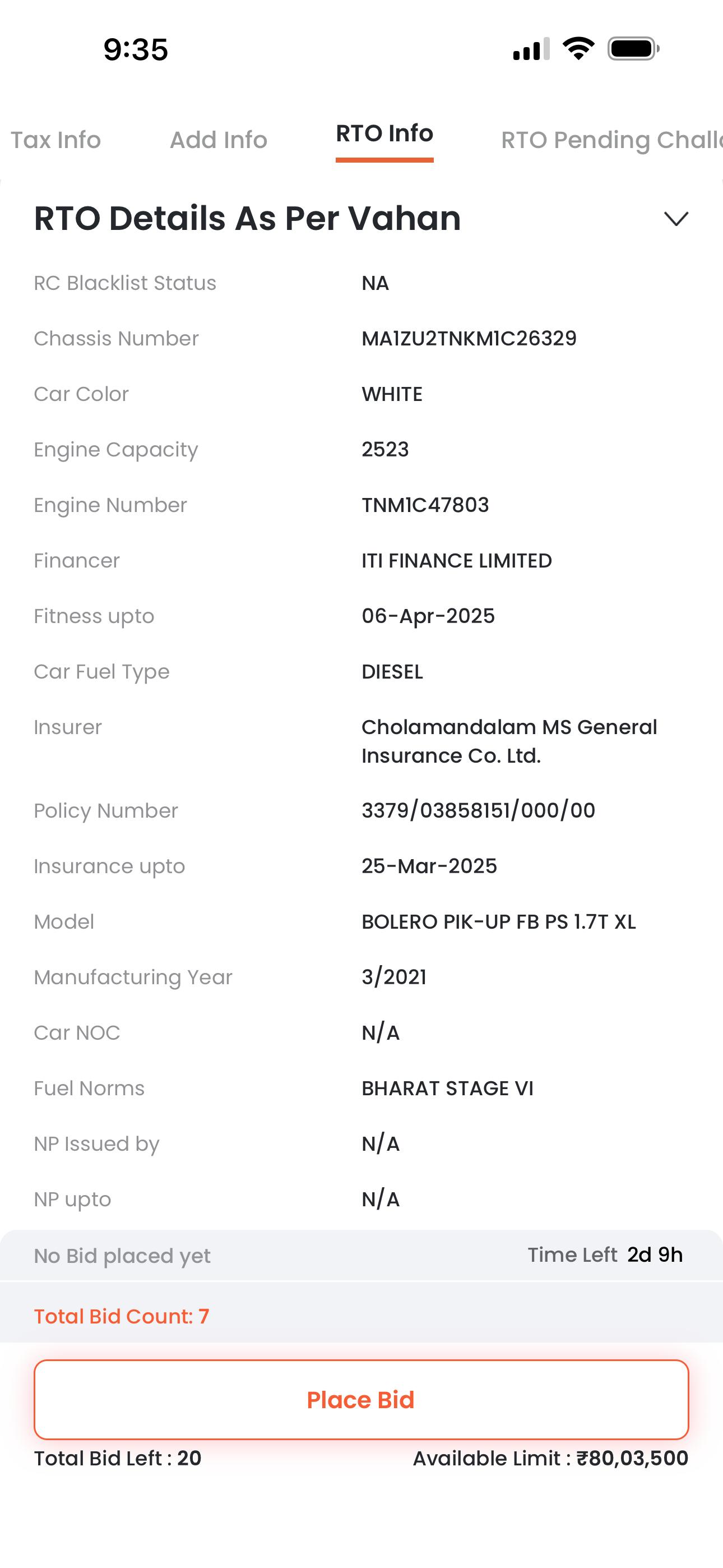The image size is (723, 1568).
Task: Tap the chassis number MA1ZU2TNKM1C26329
Action: coord(469,338)
